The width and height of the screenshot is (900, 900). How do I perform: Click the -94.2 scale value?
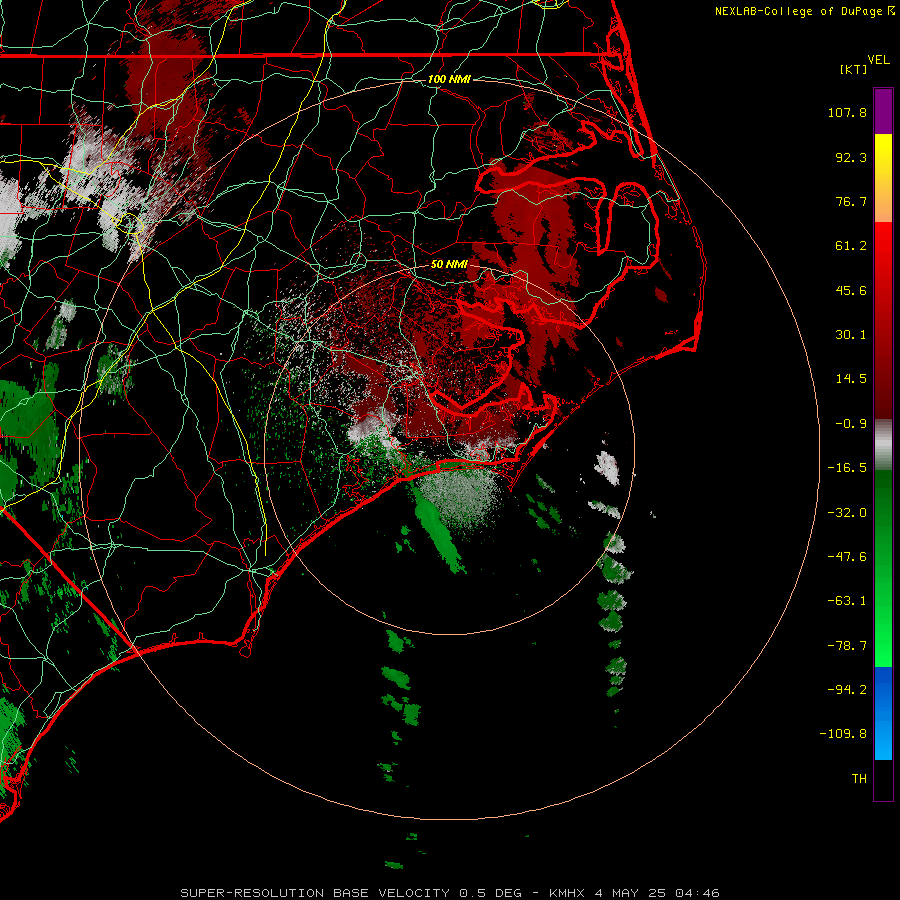coord(847,689)
